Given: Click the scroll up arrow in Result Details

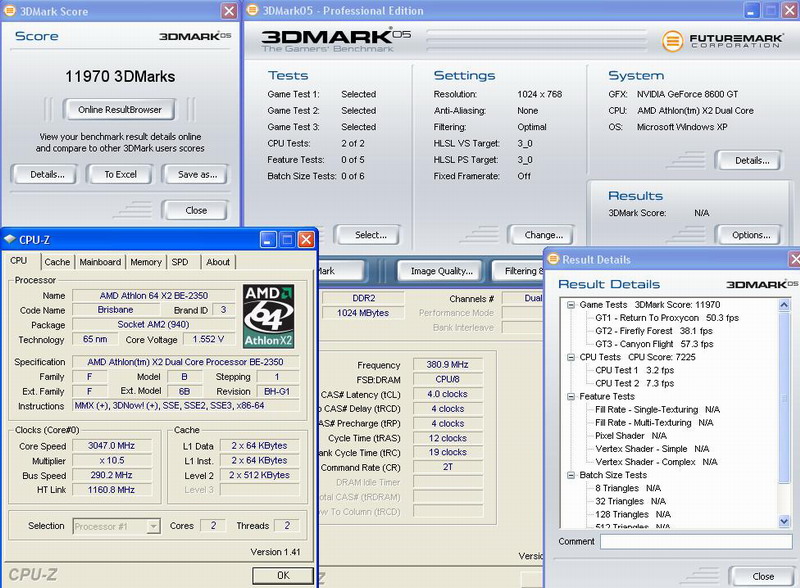Looking at the screenshot, I should click(x=784, y=305).
